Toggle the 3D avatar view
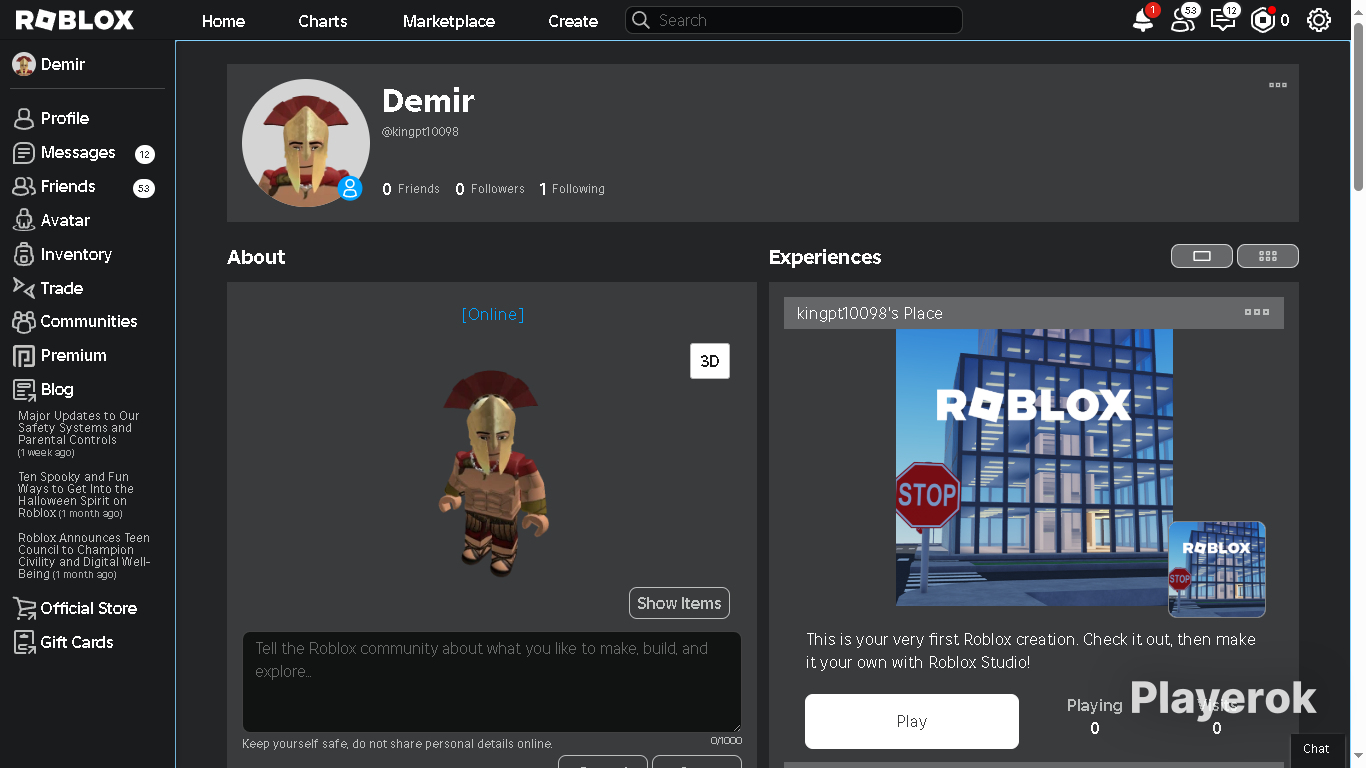Image resolution: width=1366 pixels, height=768 pixels. pyautogui.click(x=710, y=361)
